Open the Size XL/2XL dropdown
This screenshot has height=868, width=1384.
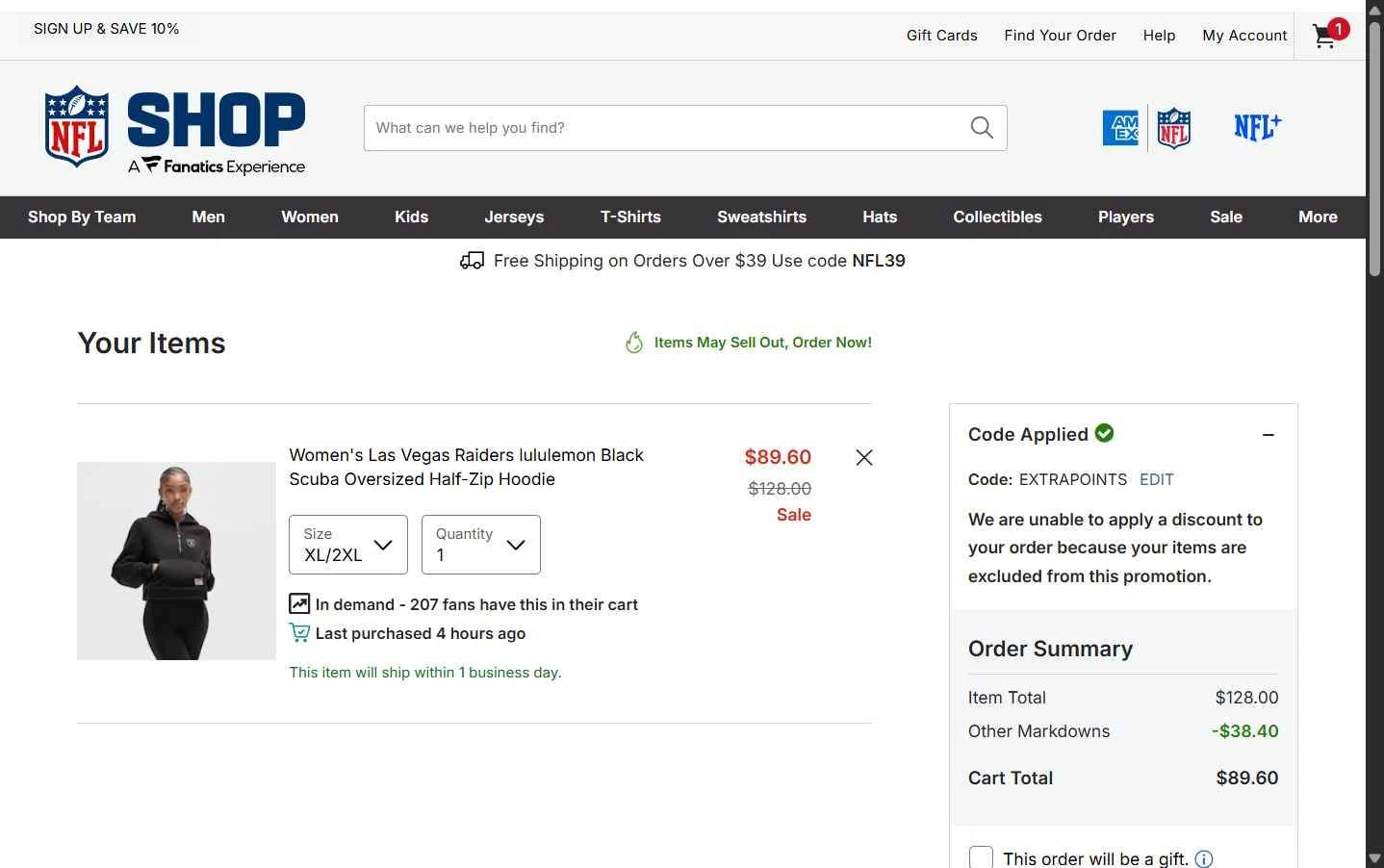click(x=348, y=545)
